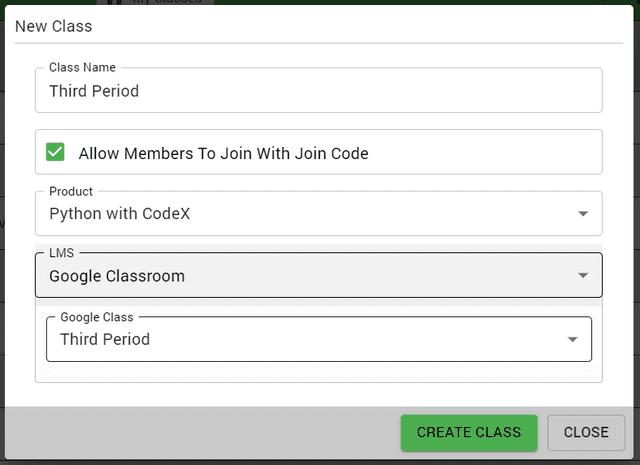
Task: Click the LMS dropdown arrow icon
Action: (583, 276)
